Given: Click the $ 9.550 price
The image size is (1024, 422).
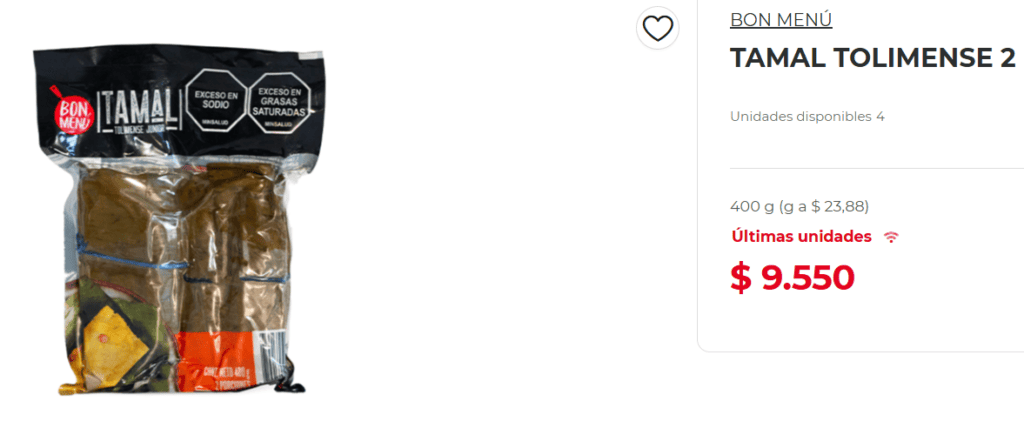Looking at the screenshot, I should point(792,278).
